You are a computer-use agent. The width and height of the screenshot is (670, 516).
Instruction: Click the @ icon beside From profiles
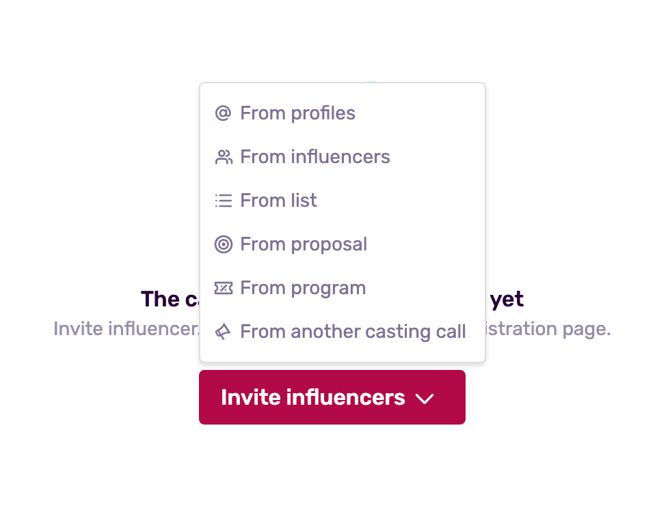coord(223,114)
